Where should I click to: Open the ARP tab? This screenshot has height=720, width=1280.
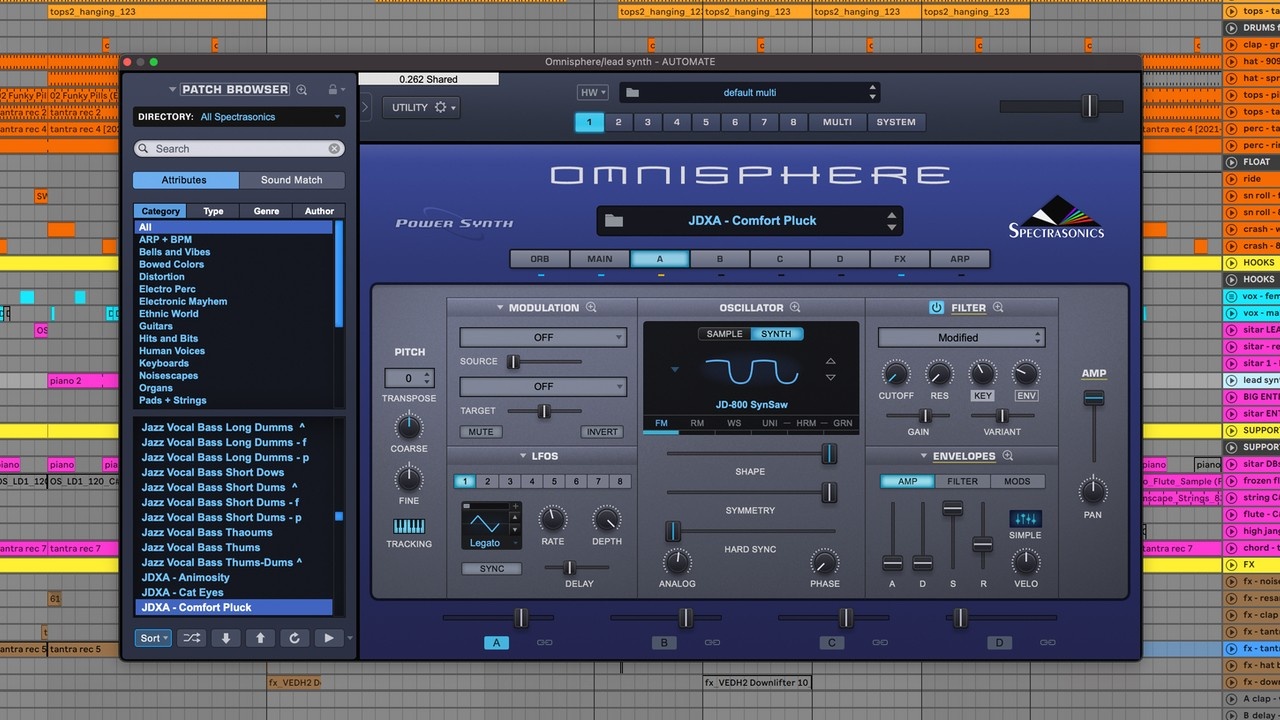pyautogui.click(x=960, y=259)
